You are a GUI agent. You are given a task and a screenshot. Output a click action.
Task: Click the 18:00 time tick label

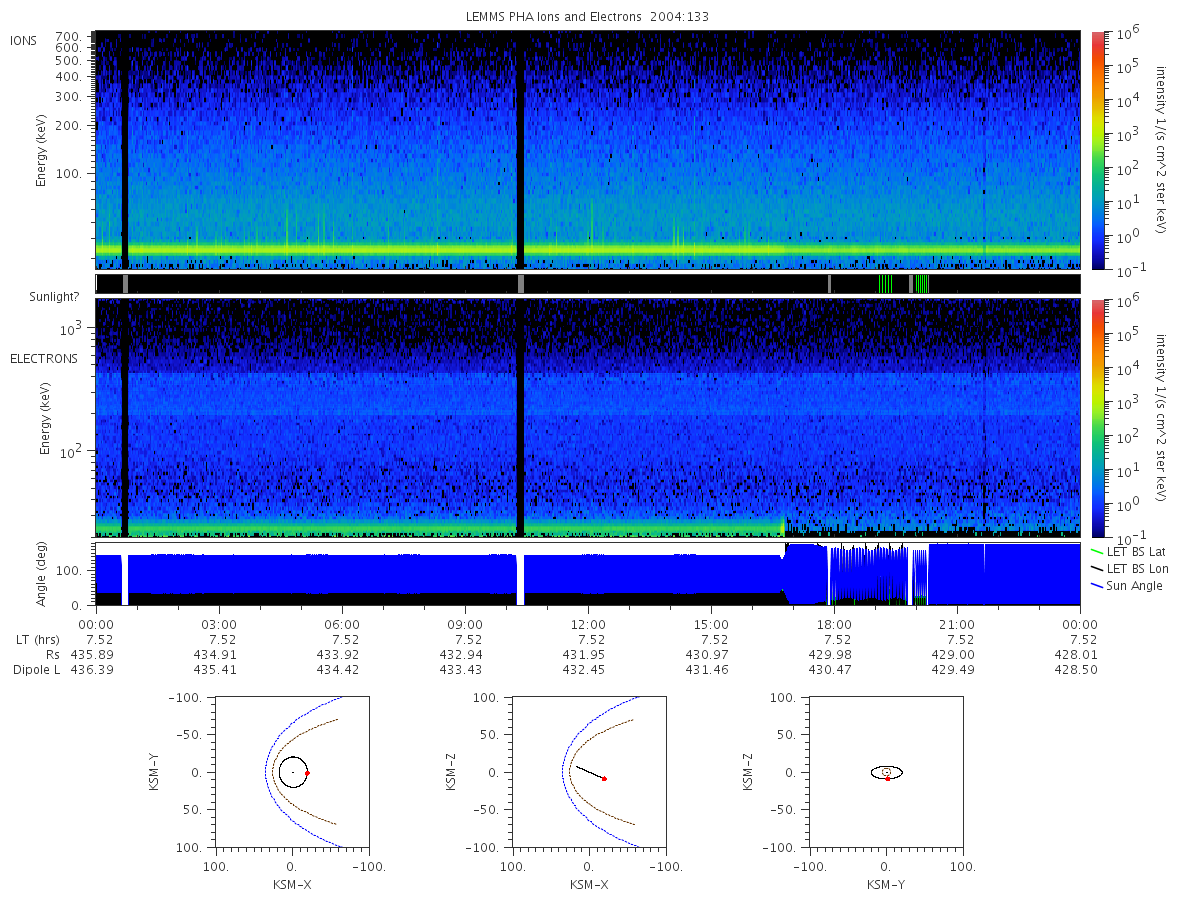[x=834, y=624]
